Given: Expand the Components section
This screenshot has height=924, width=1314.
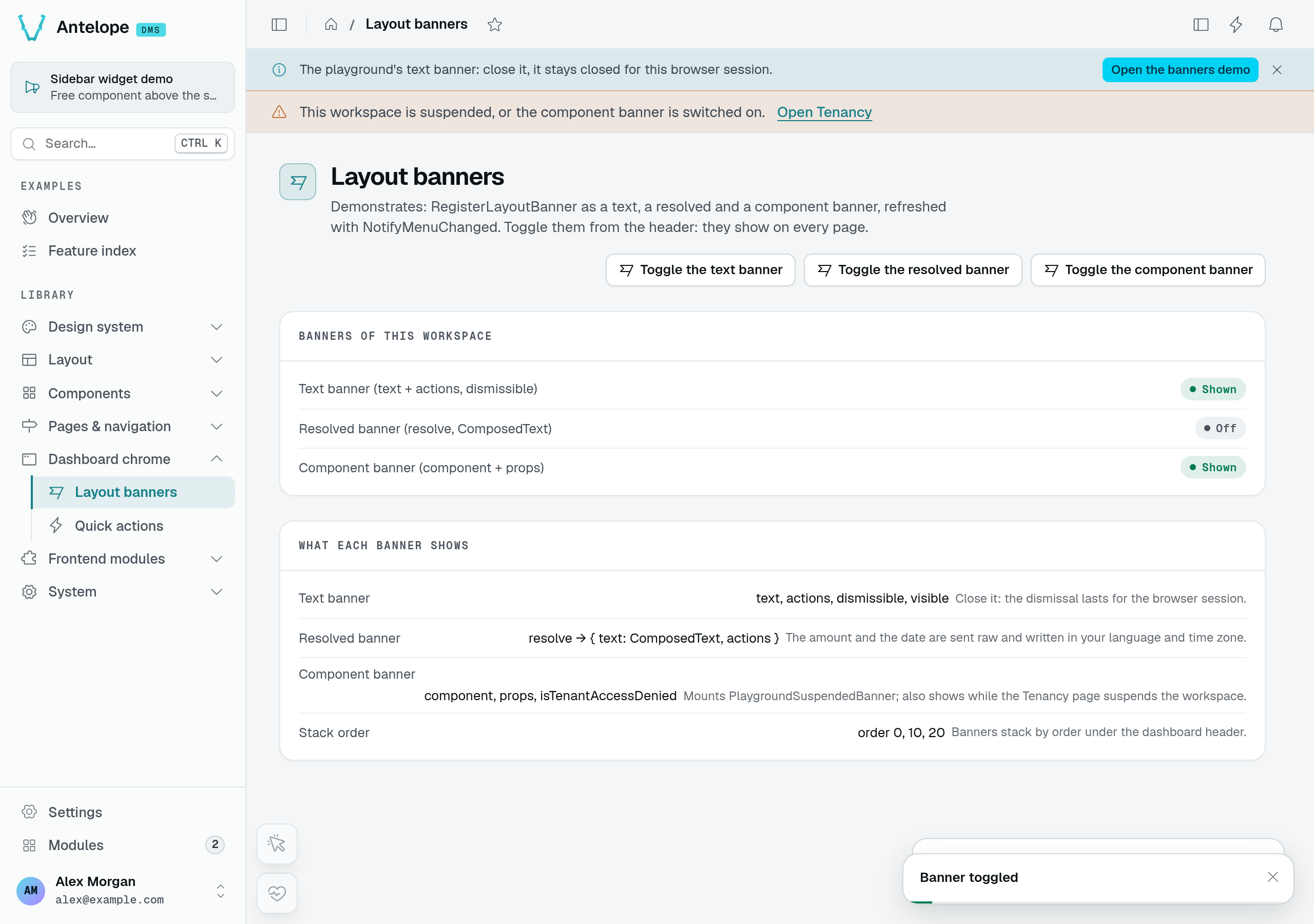Looking at the screenshot, I should [x=123, y=393].
